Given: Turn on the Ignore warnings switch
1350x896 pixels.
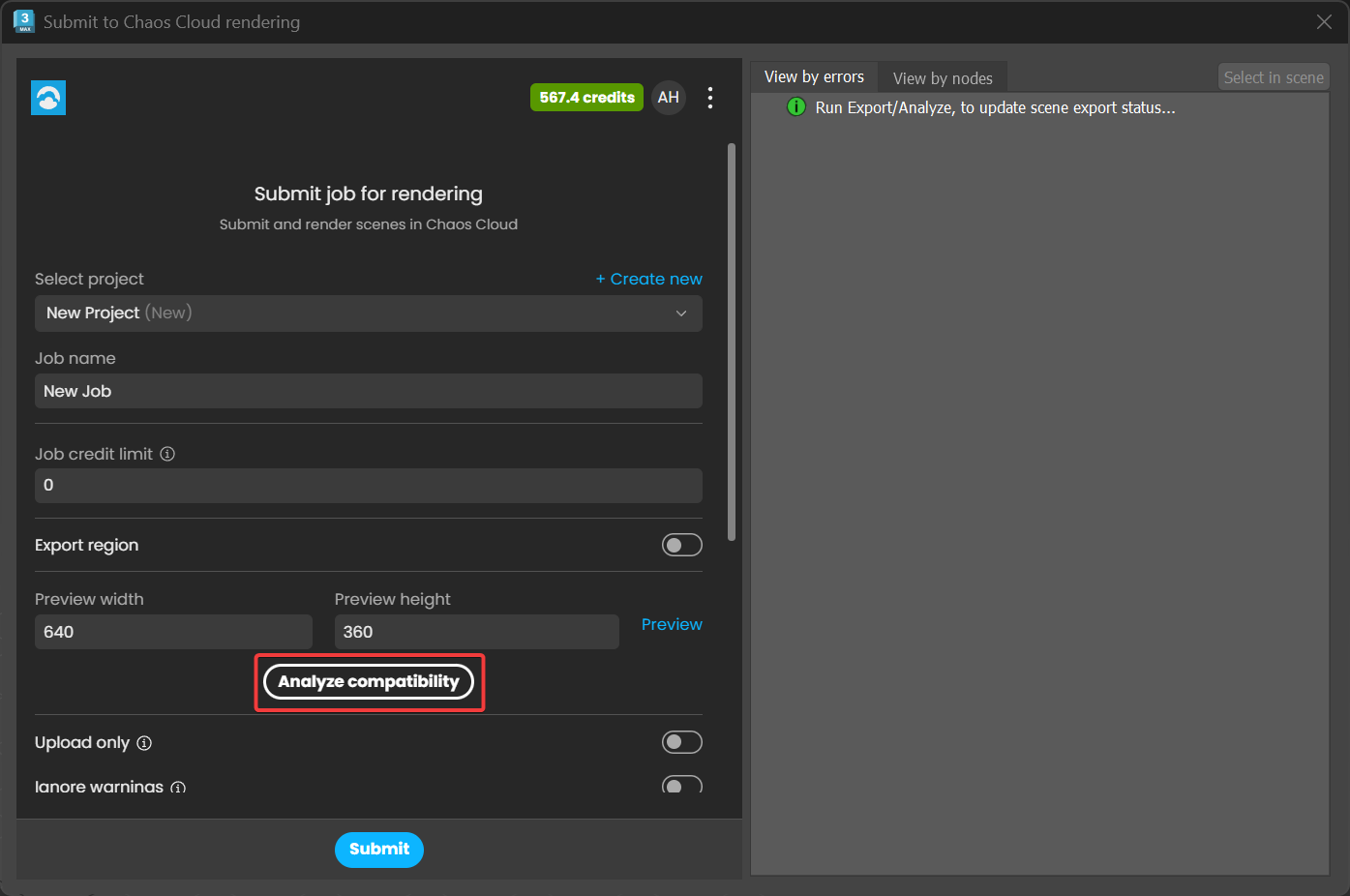Looking at the screenshot, I should pos(682,786).
